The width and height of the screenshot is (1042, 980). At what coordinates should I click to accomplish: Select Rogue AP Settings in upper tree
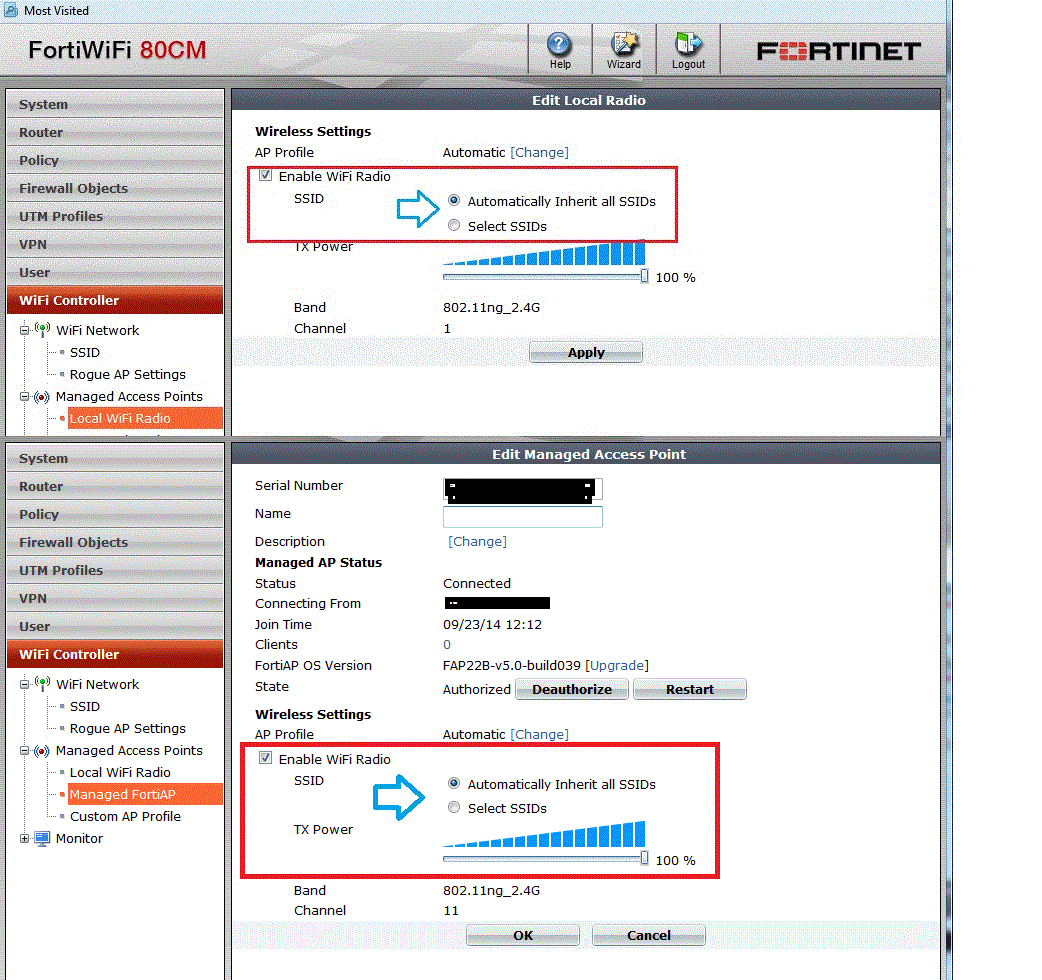[128, 374]
